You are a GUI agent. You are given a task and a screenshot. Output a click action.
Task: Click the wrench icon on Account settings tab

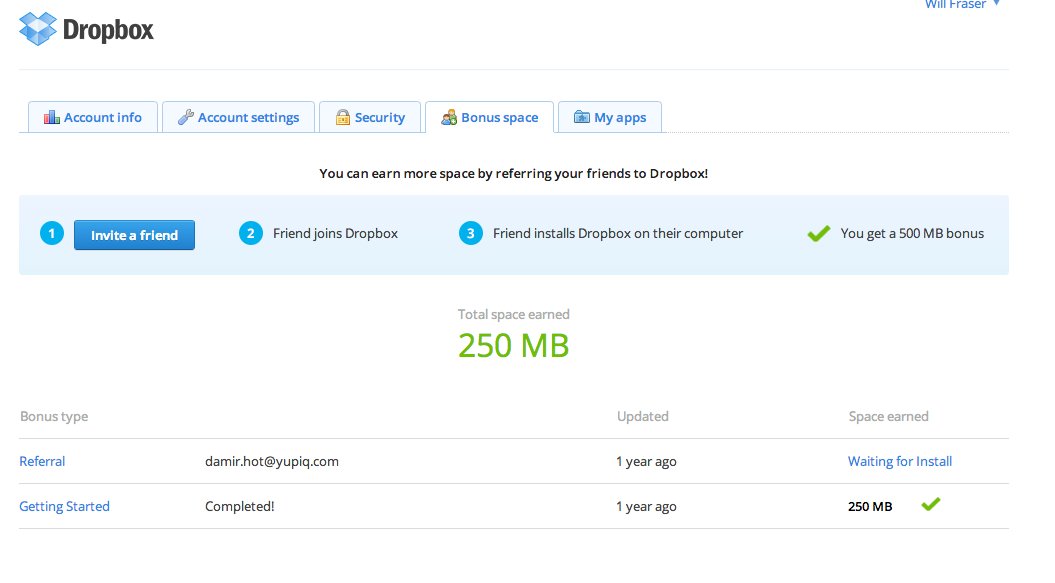tap(186, 118)
